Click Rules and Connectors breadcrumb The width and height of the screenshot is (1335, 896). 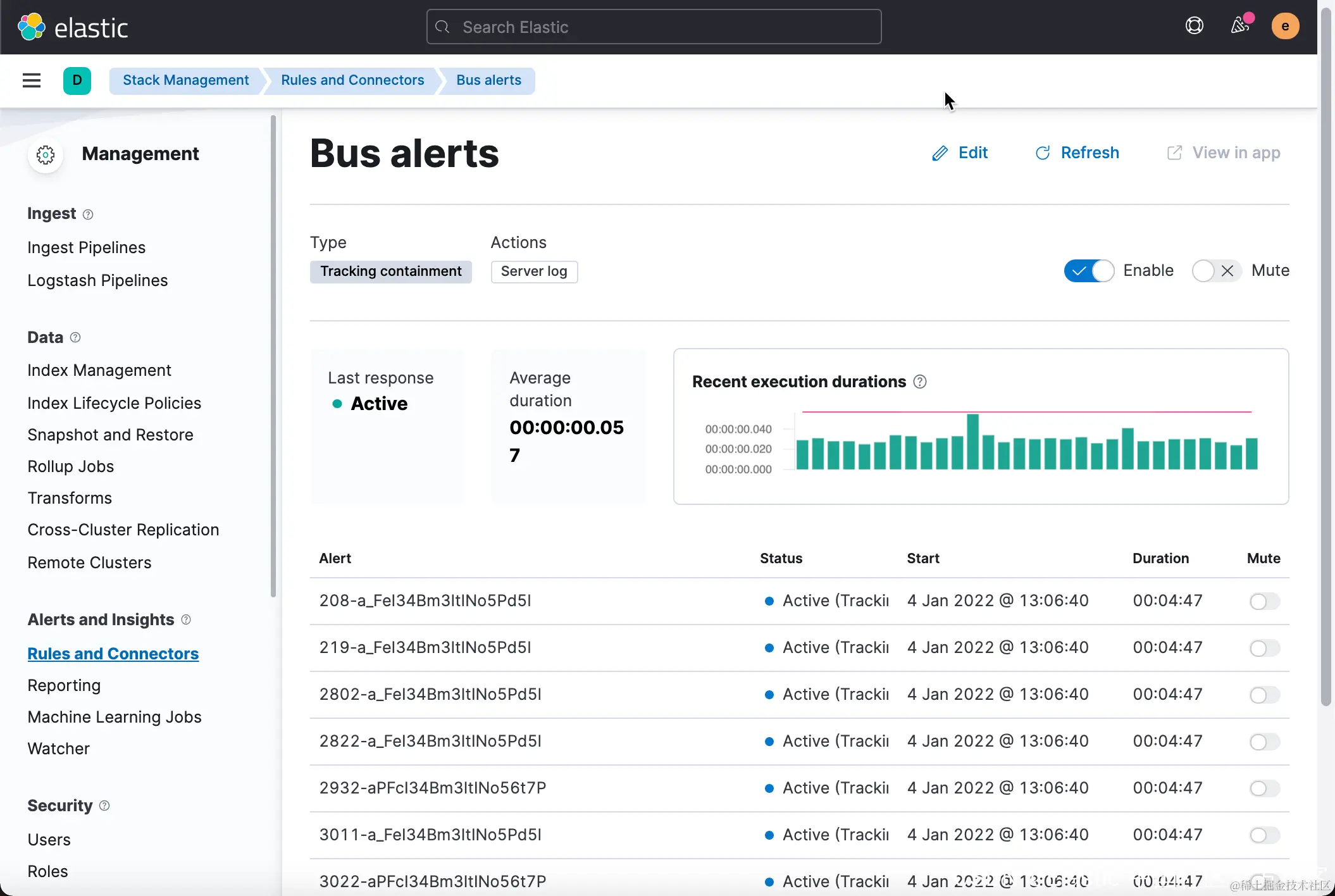pos(352,80)
